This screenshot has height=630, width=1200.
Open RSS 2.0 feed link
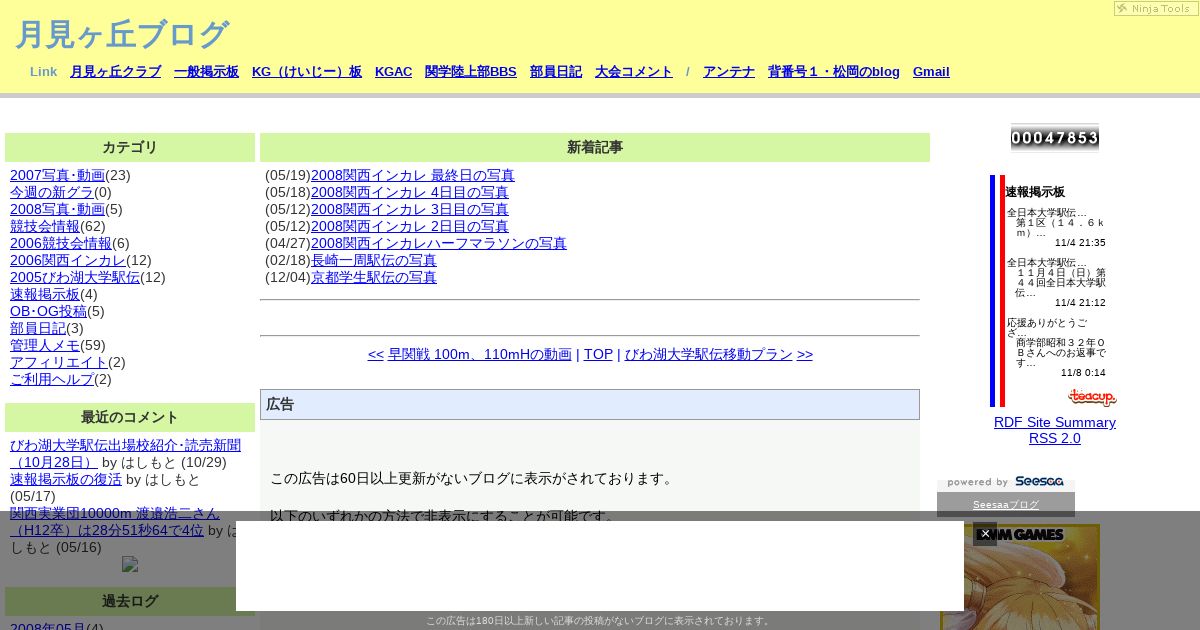[1055, 438]
